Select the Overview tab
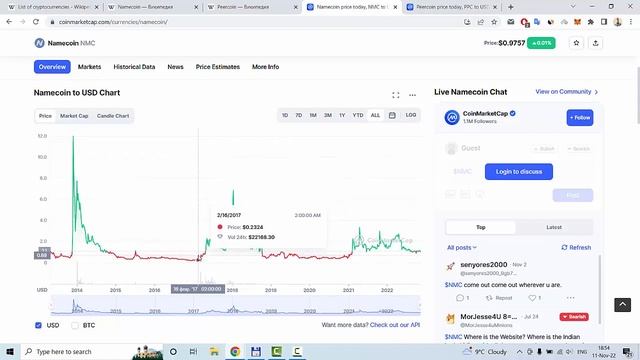The height and width of the screenshot is (360, 640). pos(52,67)
